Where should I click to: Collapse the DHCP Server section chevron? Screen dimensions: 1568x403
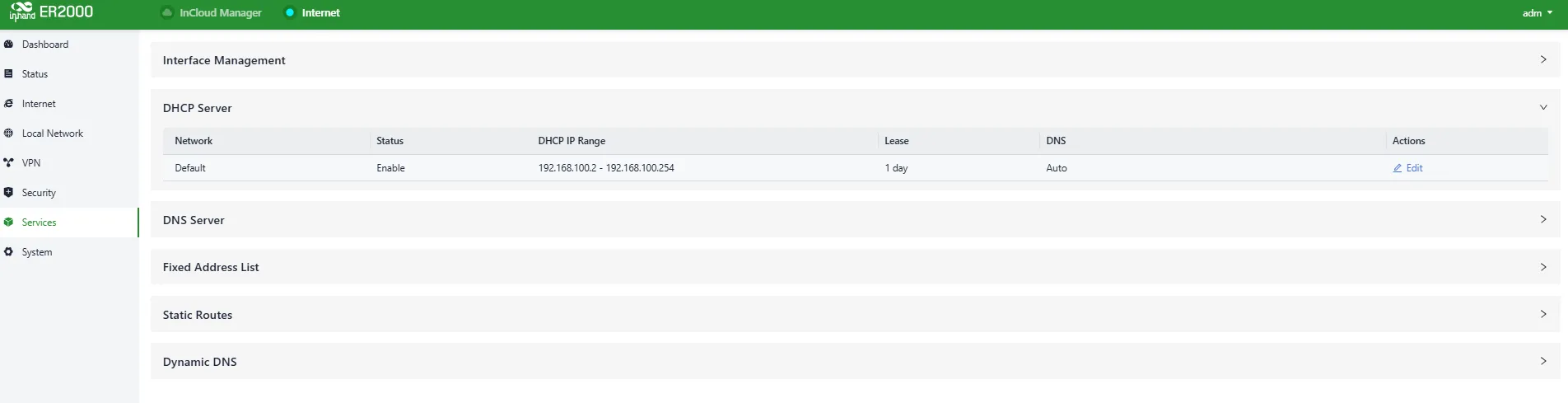pyautogui.click(x=1543, y=107)
